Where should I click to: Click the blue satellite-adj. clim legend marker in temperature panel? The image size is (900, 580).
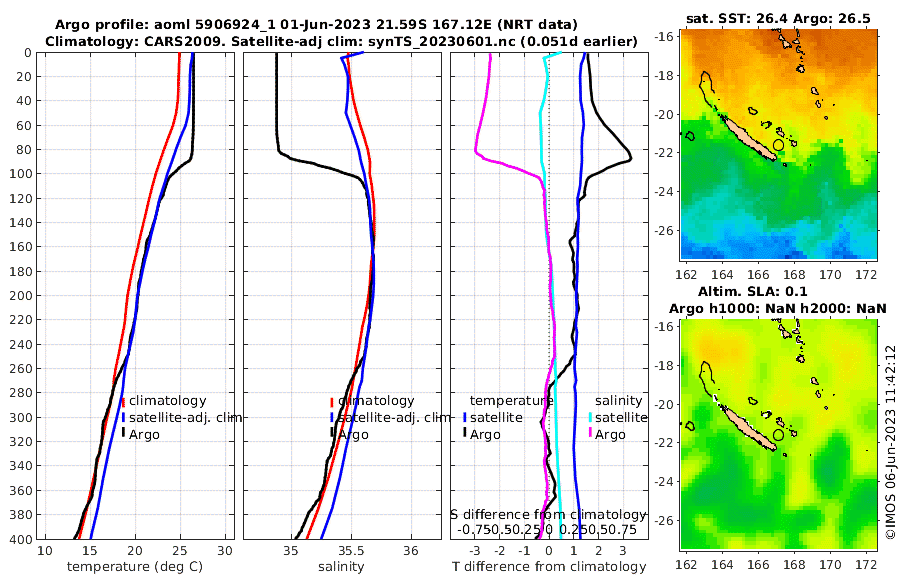click(x=123, y=418)
